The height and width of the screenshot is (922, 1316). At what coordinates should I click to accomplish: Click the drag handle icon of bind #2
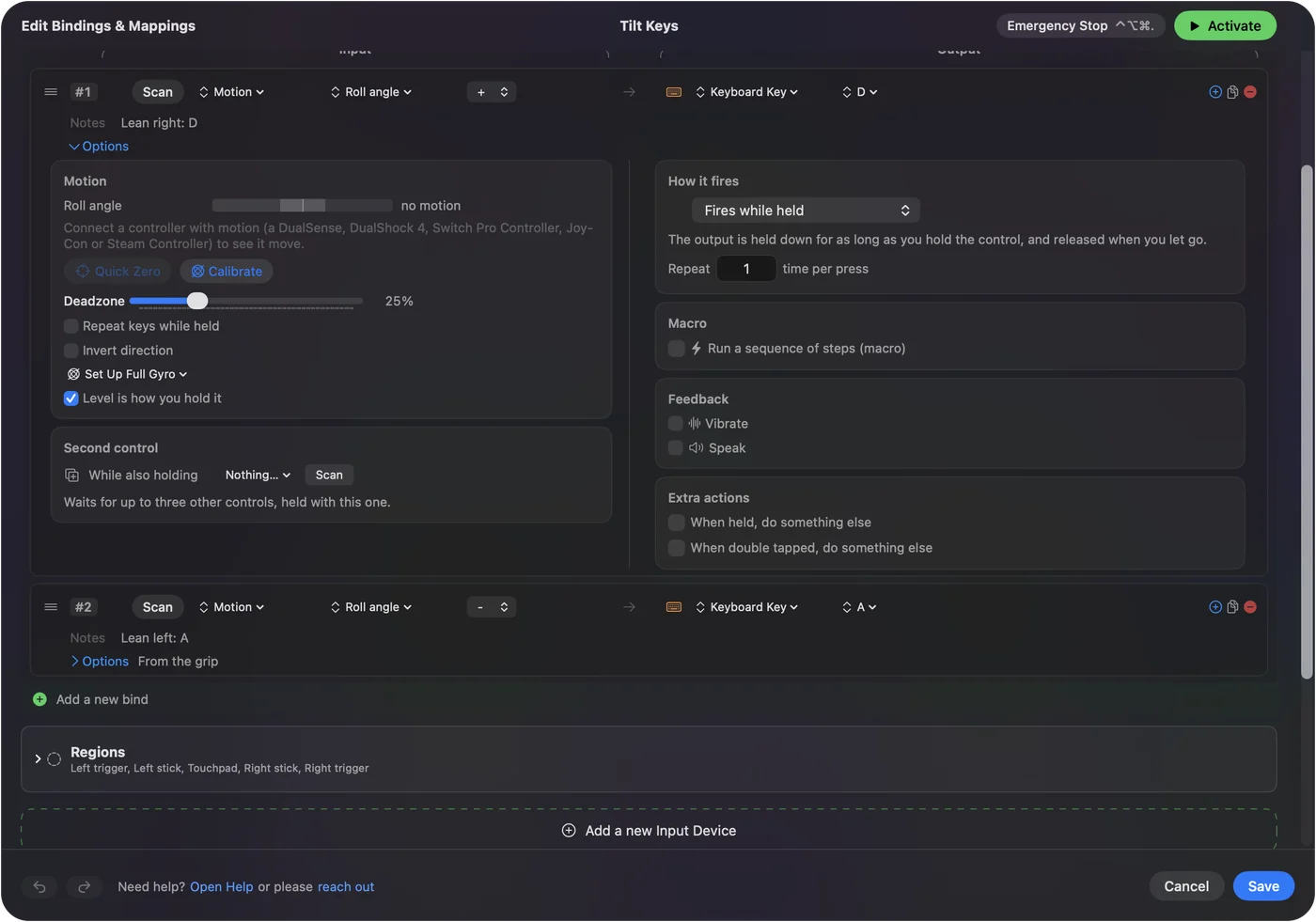pyautogui.click(x=51, y=607)
